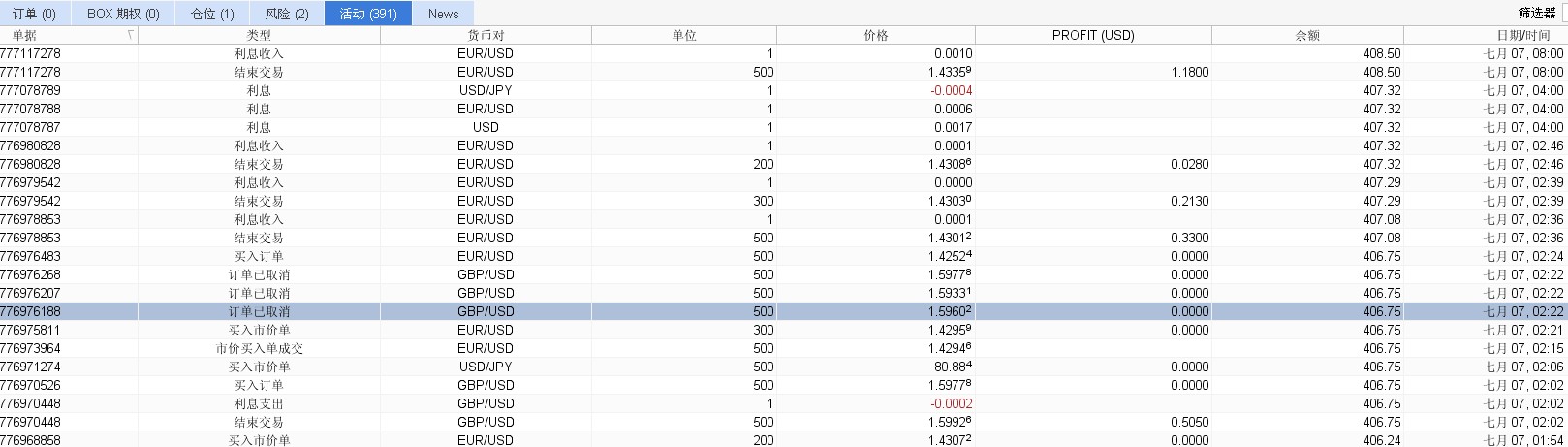Click the price 1.4308 cell

point(953,164)
